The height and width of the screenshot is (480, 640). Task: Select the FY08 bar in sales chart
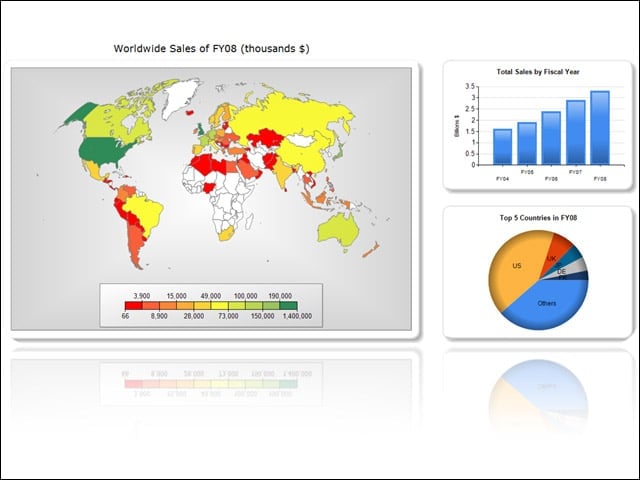tap(600, 128)
